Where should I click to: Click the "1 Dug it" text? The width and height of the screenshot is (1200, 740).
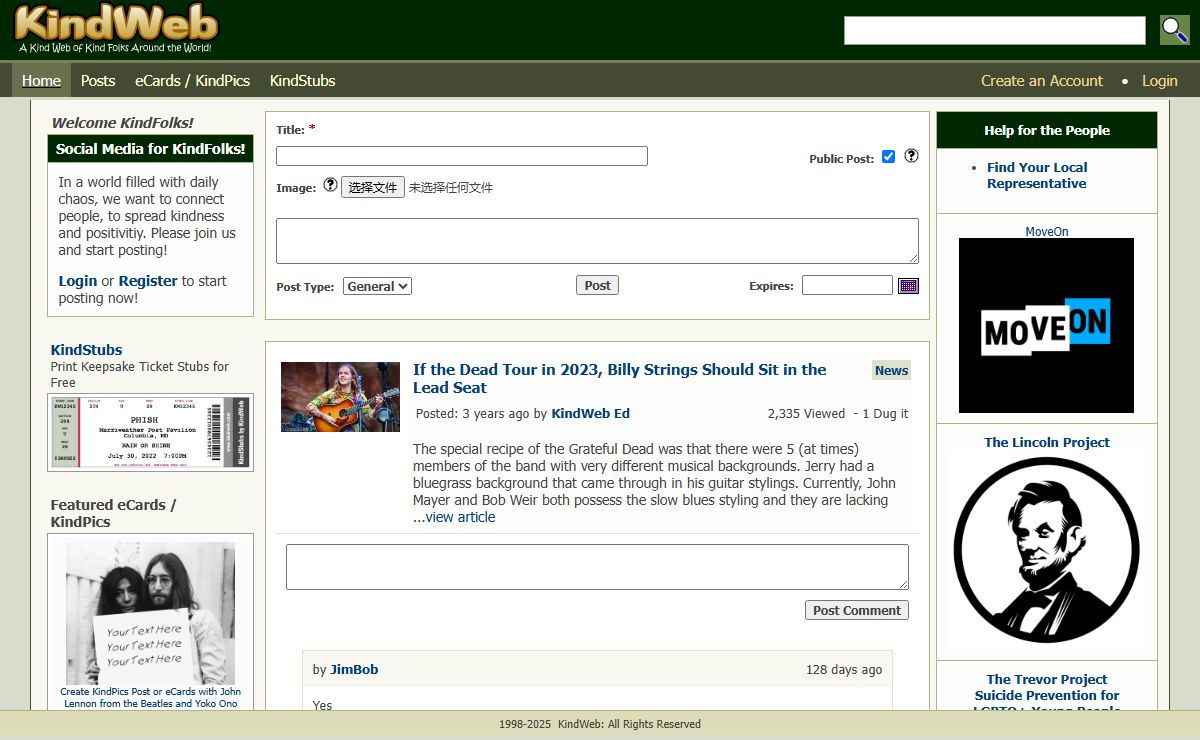pos(885,413)
